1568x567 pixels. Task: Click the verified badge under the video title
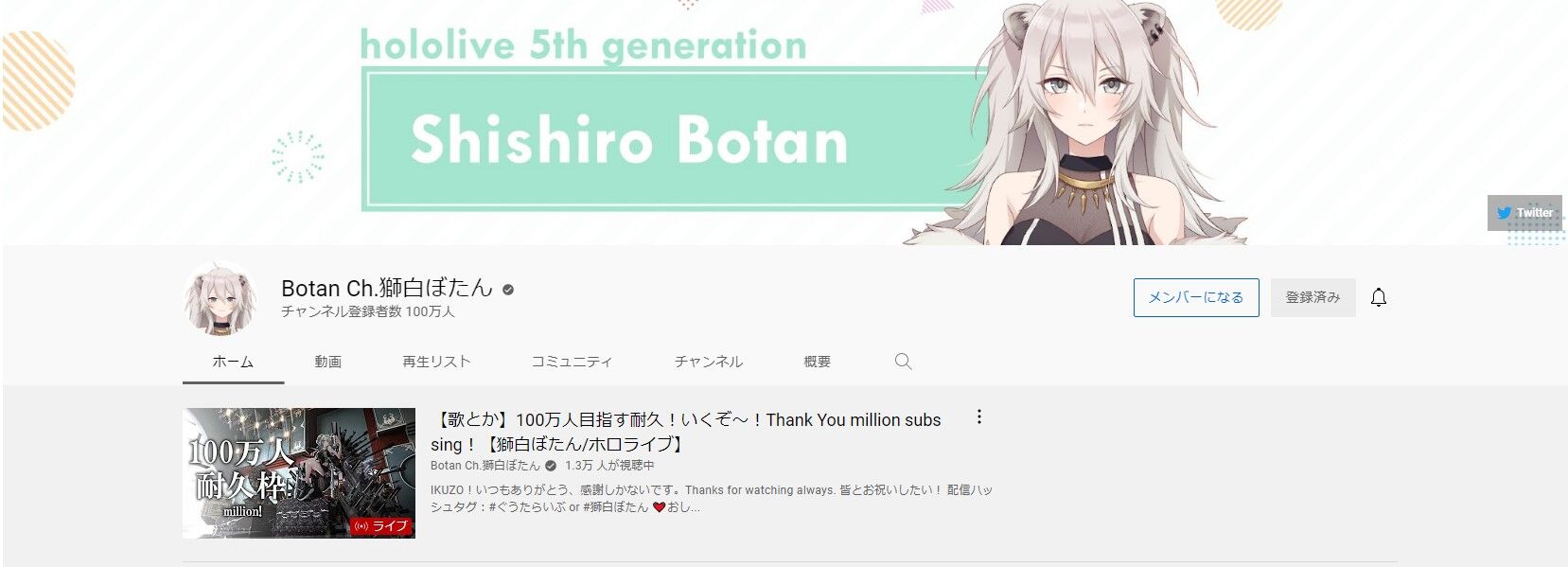pos(551,466)
